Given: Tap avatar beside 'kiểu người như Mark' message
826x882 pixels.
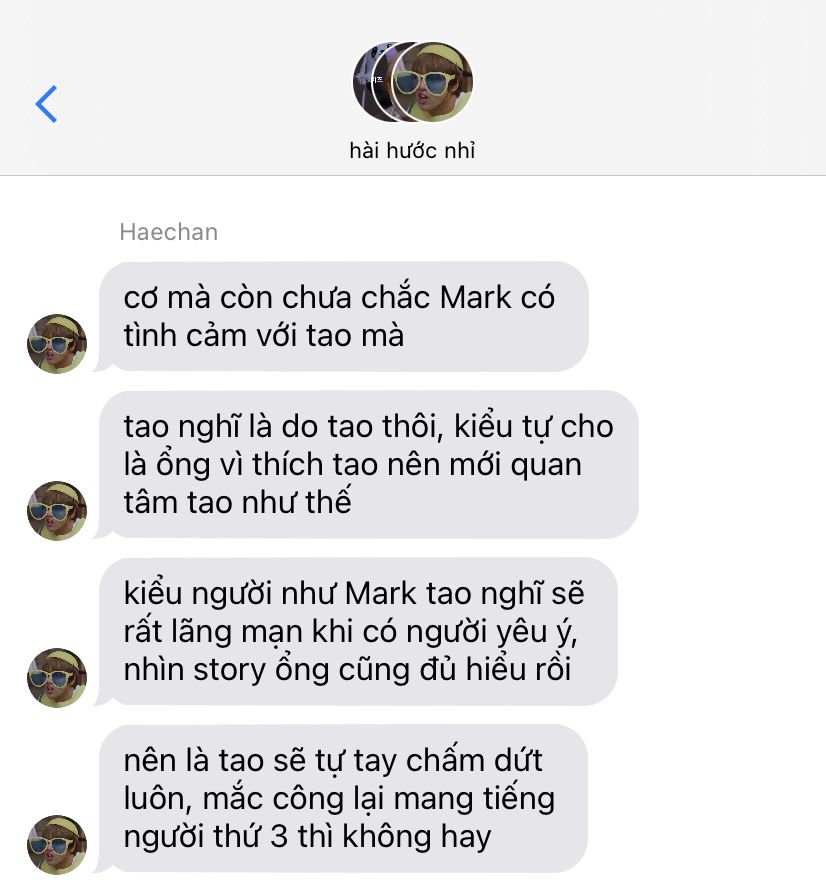Looking at the screenshot, I should (57, 678).
